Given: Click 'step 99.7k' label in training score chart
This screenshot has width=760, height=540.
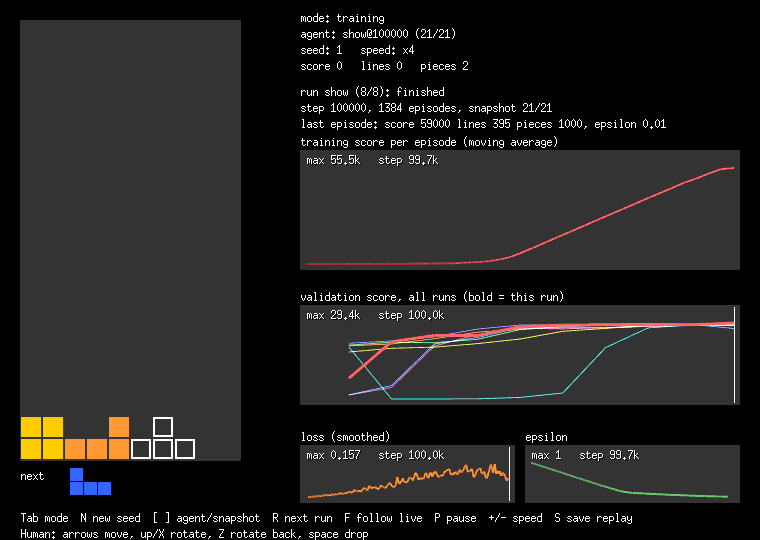Looking at the screenshot, I should coord(408,160).
